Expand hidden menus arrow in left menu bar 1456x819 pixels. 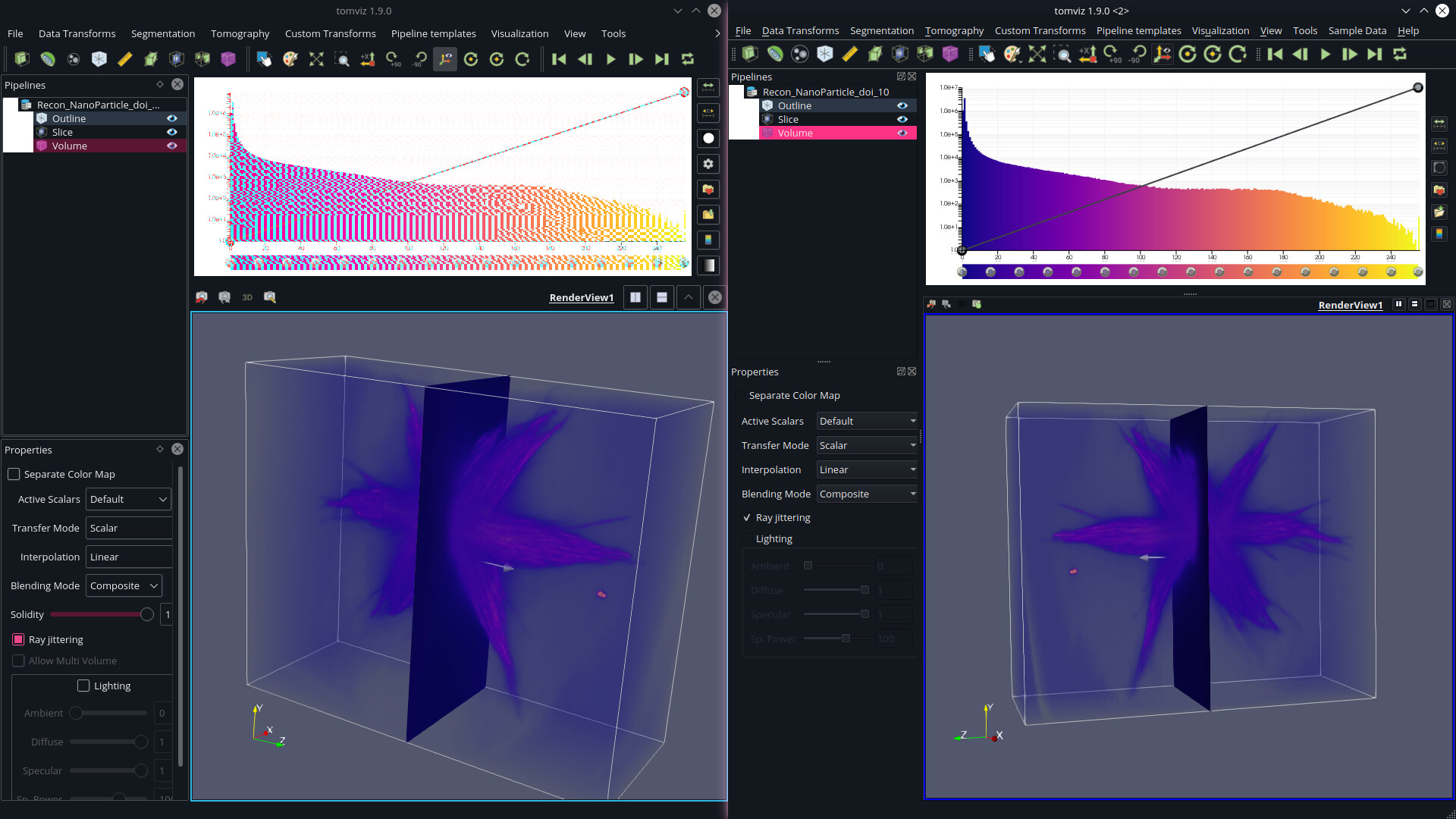pyautogui.click(x=717, y=33)
